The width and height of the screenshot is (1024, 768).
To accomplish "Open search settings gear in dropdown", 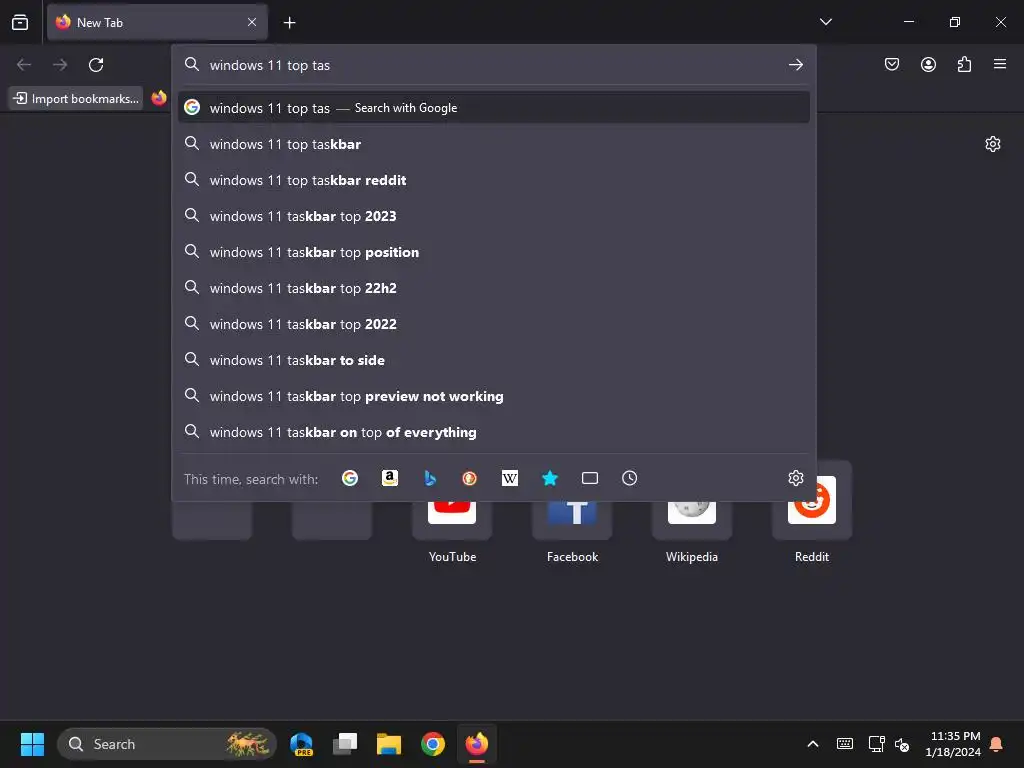I will click(x=795, y=478).
